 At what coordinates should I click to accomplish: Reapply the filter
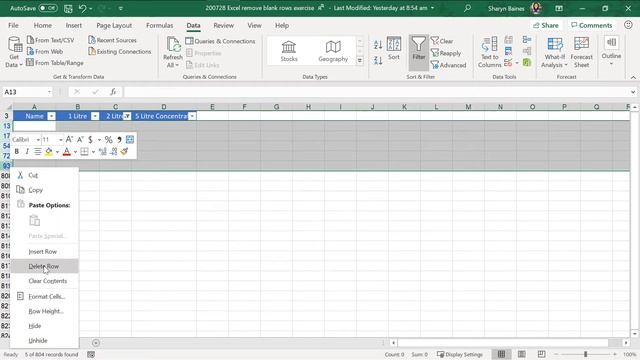tap(446, 53)
